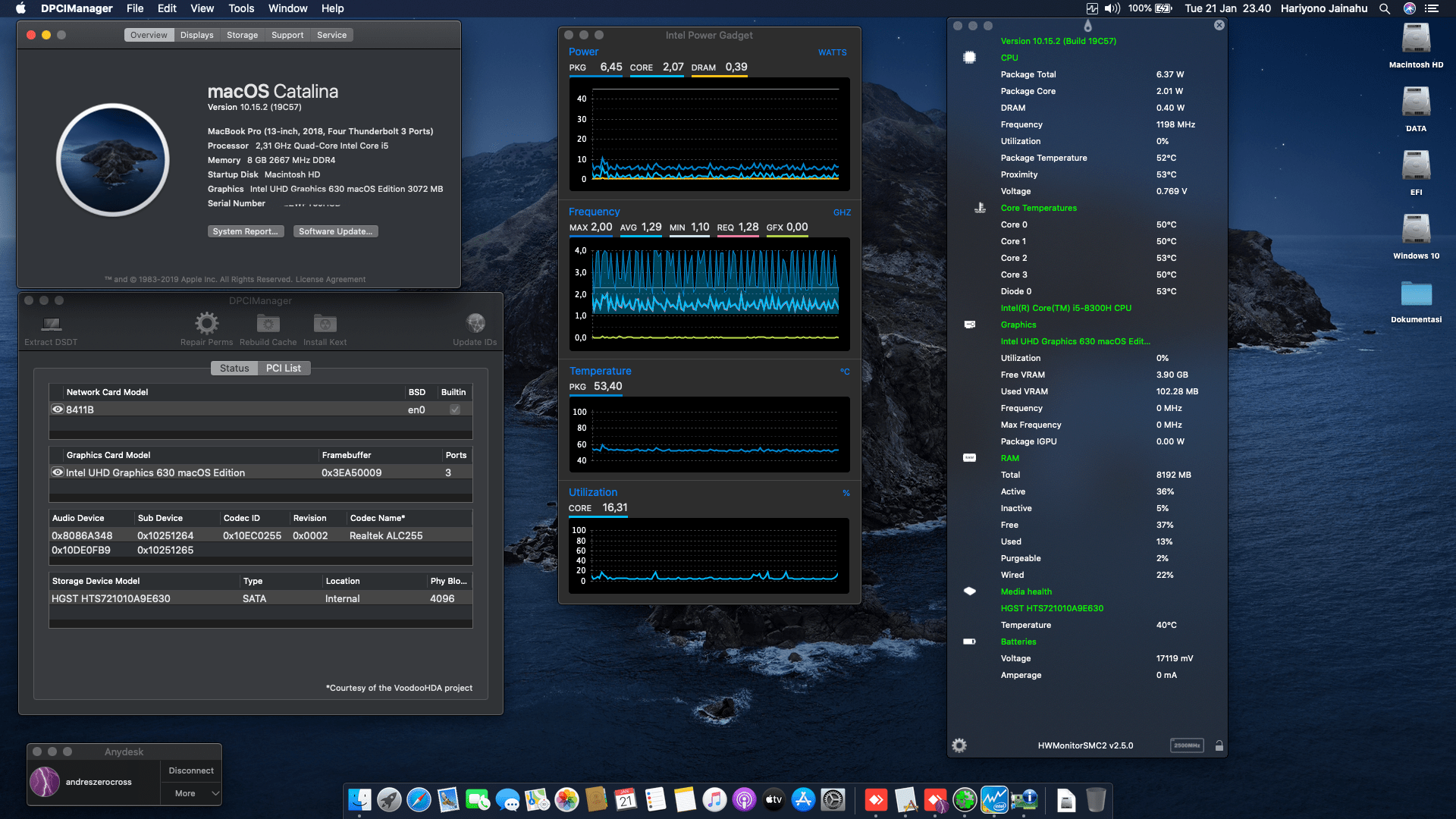Image resolution: width=1456 pixels, height=819 pixels.
Task: Click the 2500MHz badge in HWMonitorSMC2
Action: (1187, 745)
